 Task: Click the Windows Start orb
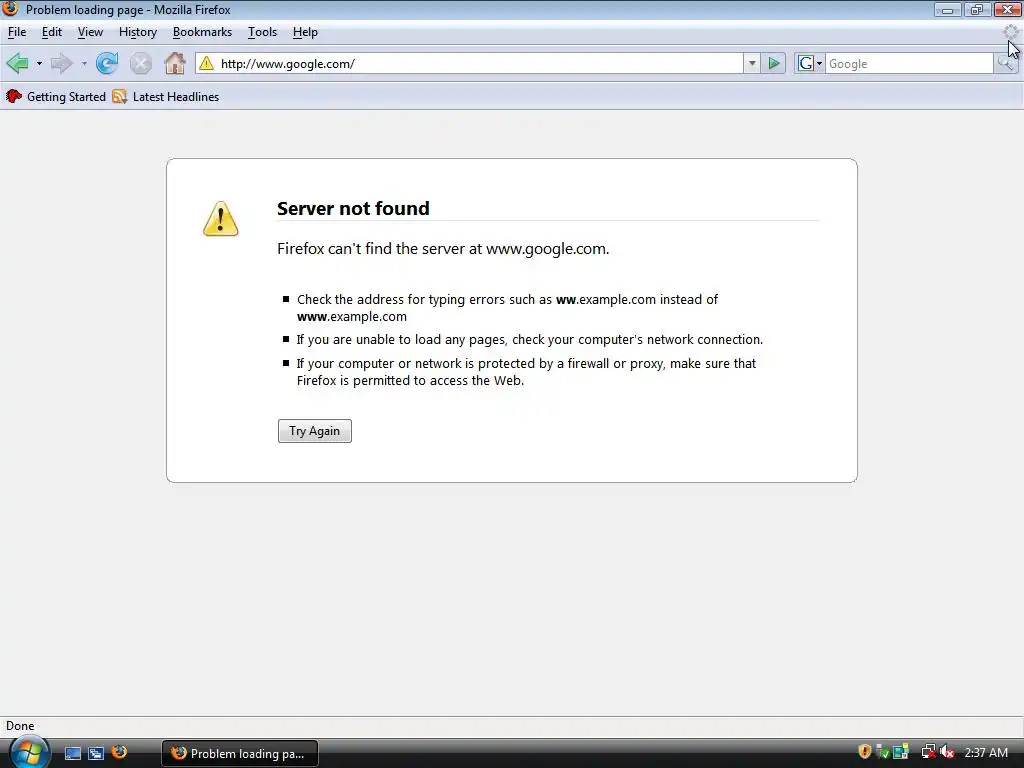coord(29,753)
